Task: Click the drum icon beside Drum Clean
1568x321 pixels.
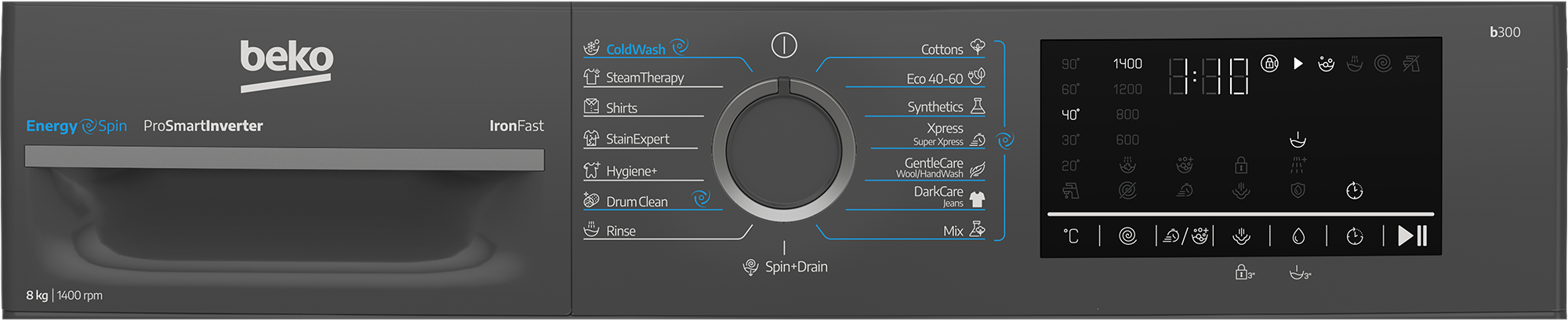Action: [592, 200]
